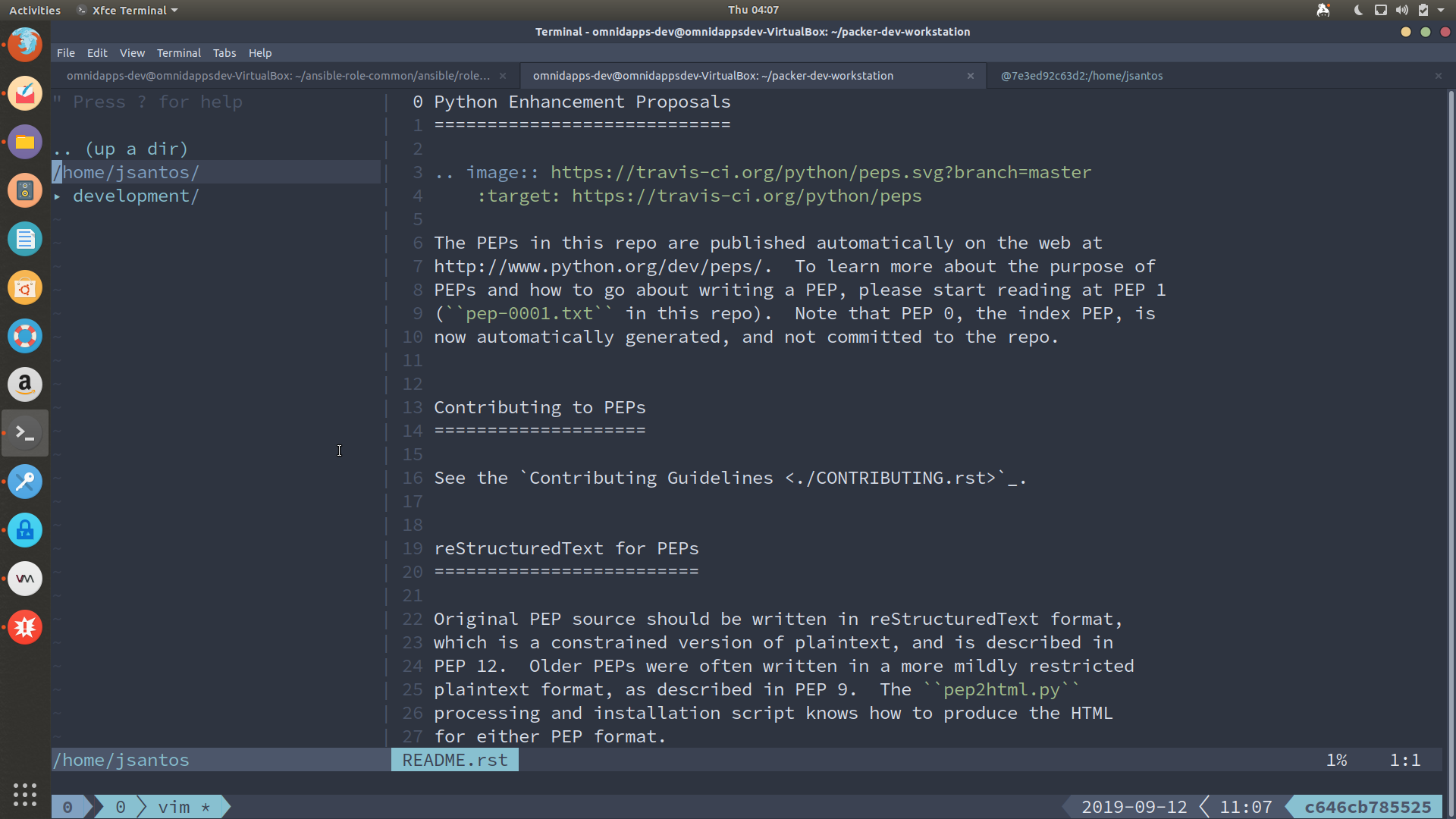Screen dimensions: 1456x819
Task: Open Rhythmbox speaker icon in dock
Action: point(25,190)
